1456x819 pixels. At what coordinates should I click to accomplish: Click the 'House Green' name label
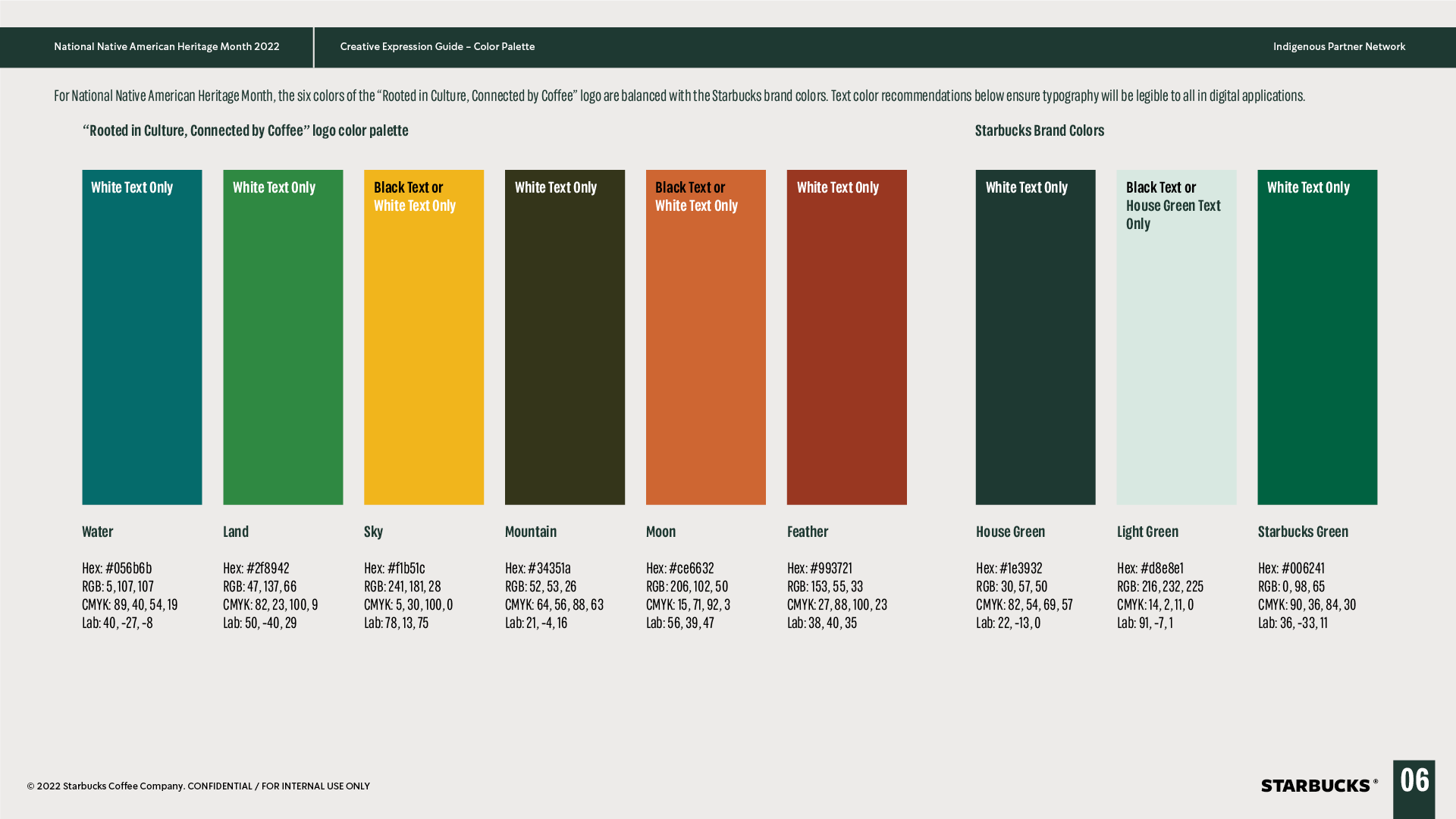pos(1011,532)
